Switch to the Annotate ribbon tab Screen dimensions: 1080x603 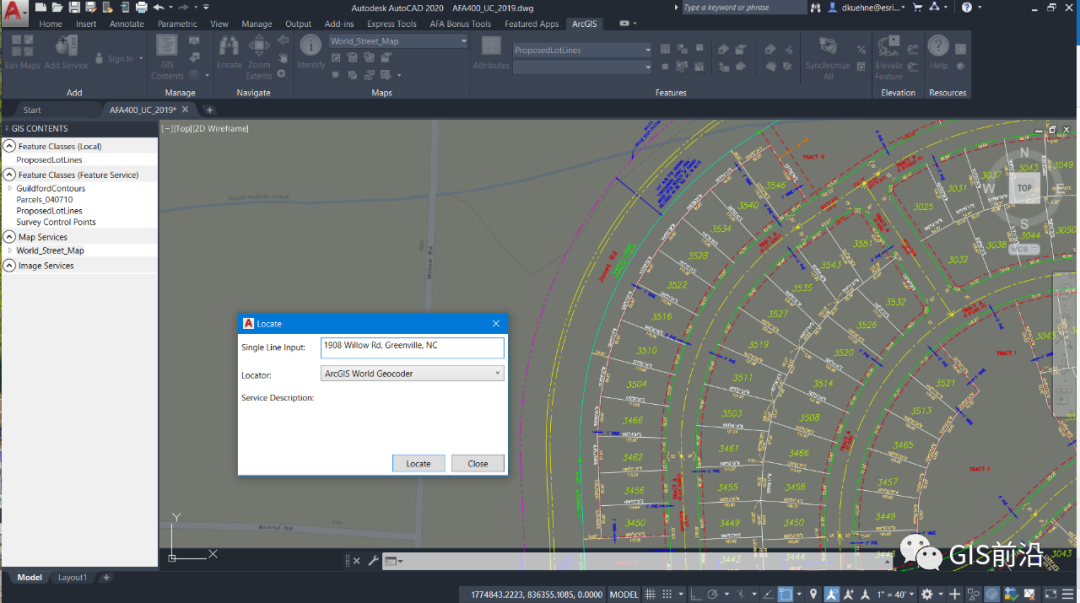126,24
